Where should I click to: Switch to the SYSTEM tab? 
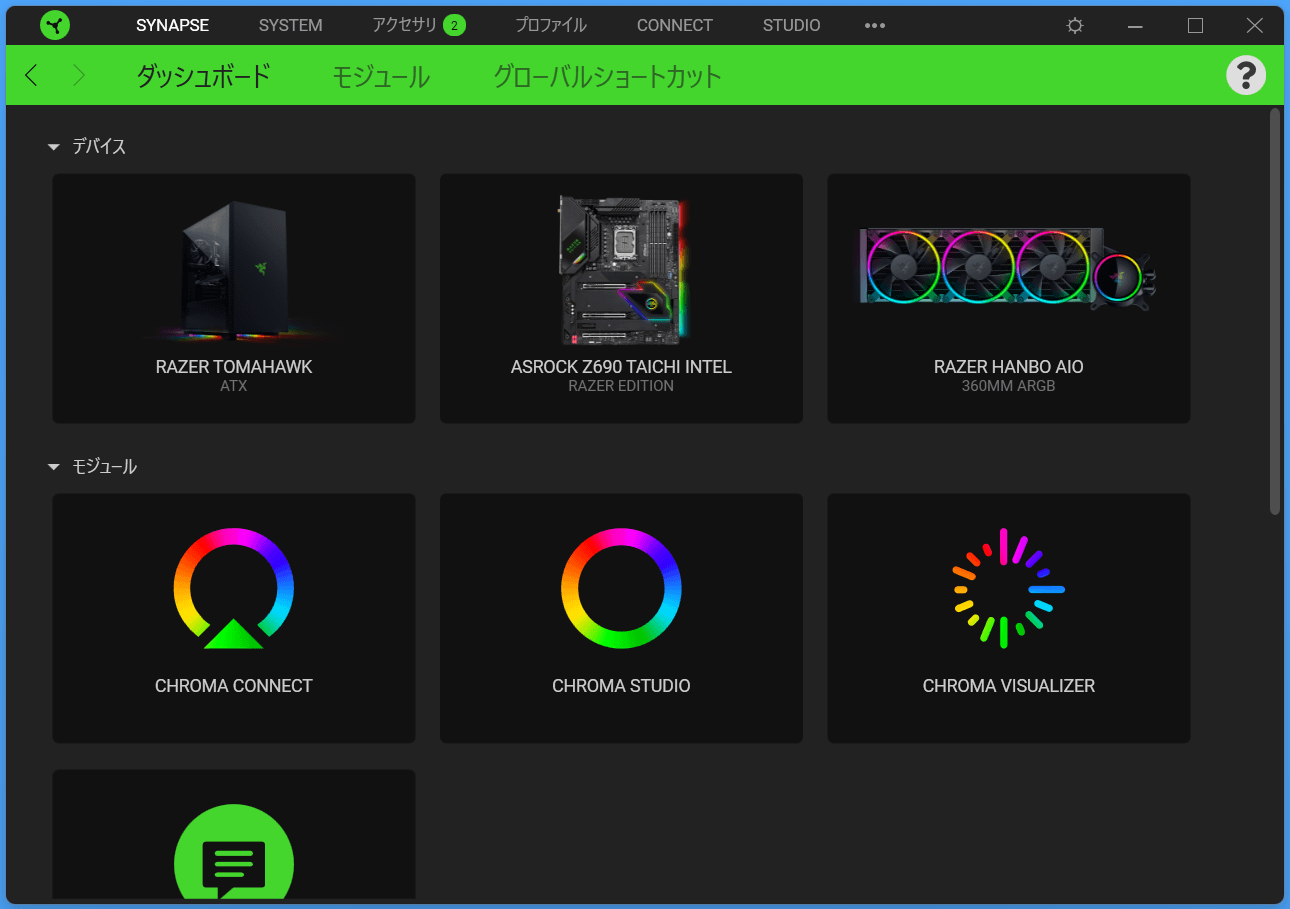coord(291,26)
